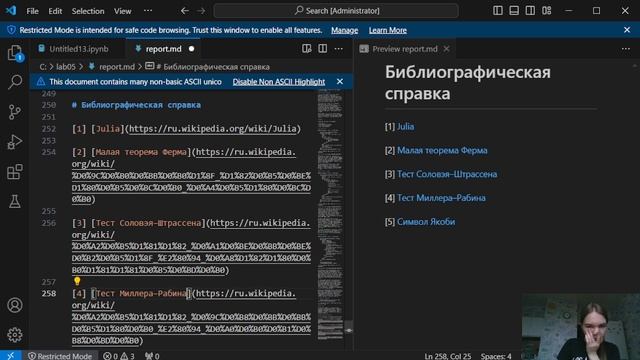The height and width of the screenshot is (360, 640).
Task: Click the Restricted Mode status bar item
Action: [x=60, y=356]
